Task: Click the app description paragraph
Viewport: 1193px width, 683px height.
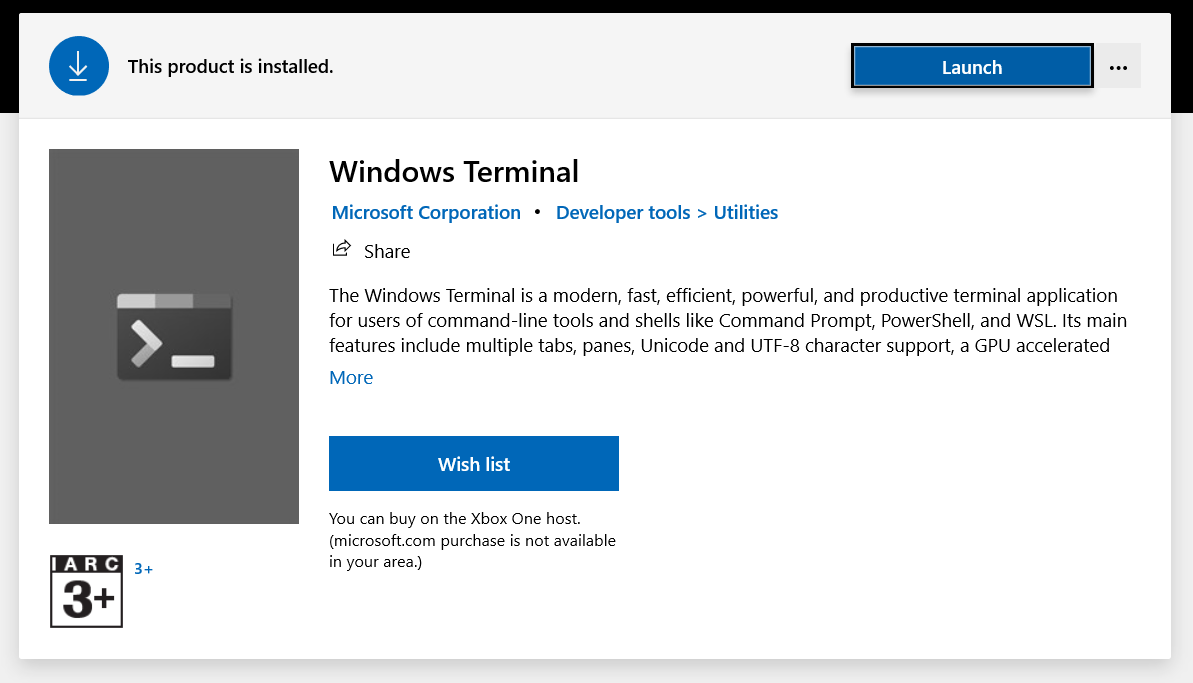Action: [x=727, y=320]
